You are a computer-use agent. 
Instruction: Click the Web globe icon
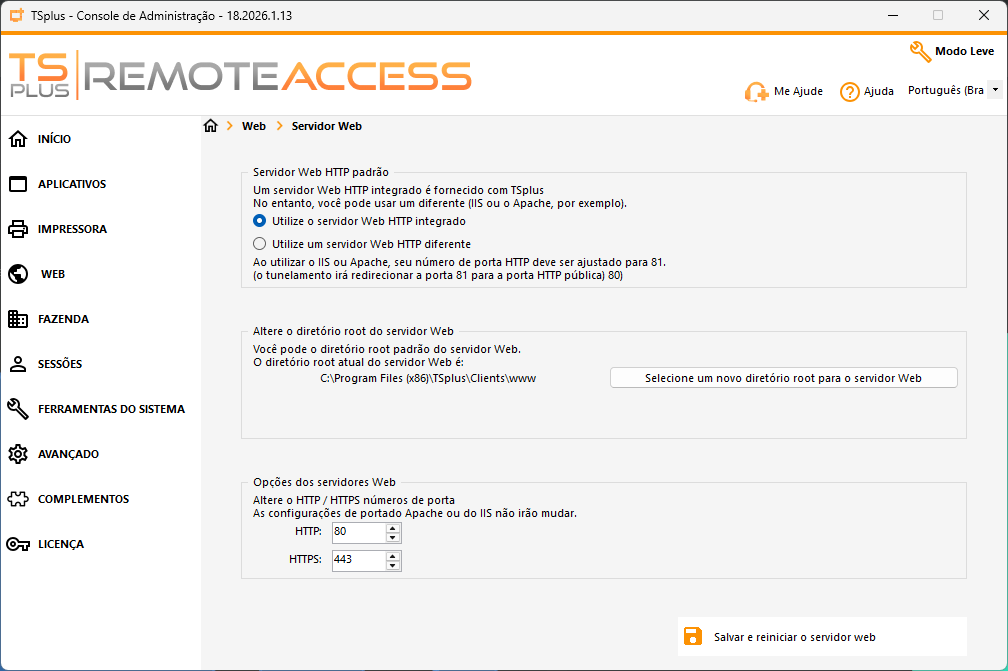point(18,274)
